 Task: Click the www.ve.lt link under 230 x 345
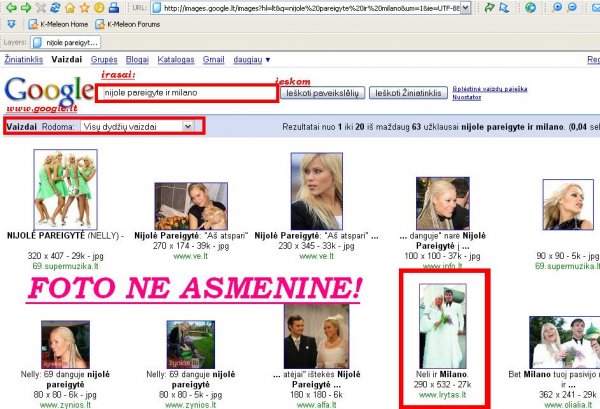316,256
